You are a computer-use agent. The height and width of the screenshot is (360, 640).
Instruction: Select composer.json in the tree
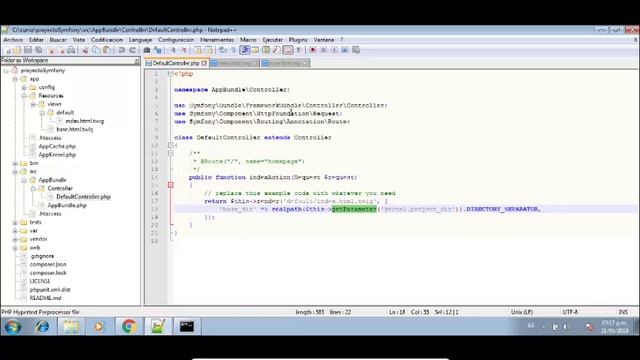[x=48, y=264]
